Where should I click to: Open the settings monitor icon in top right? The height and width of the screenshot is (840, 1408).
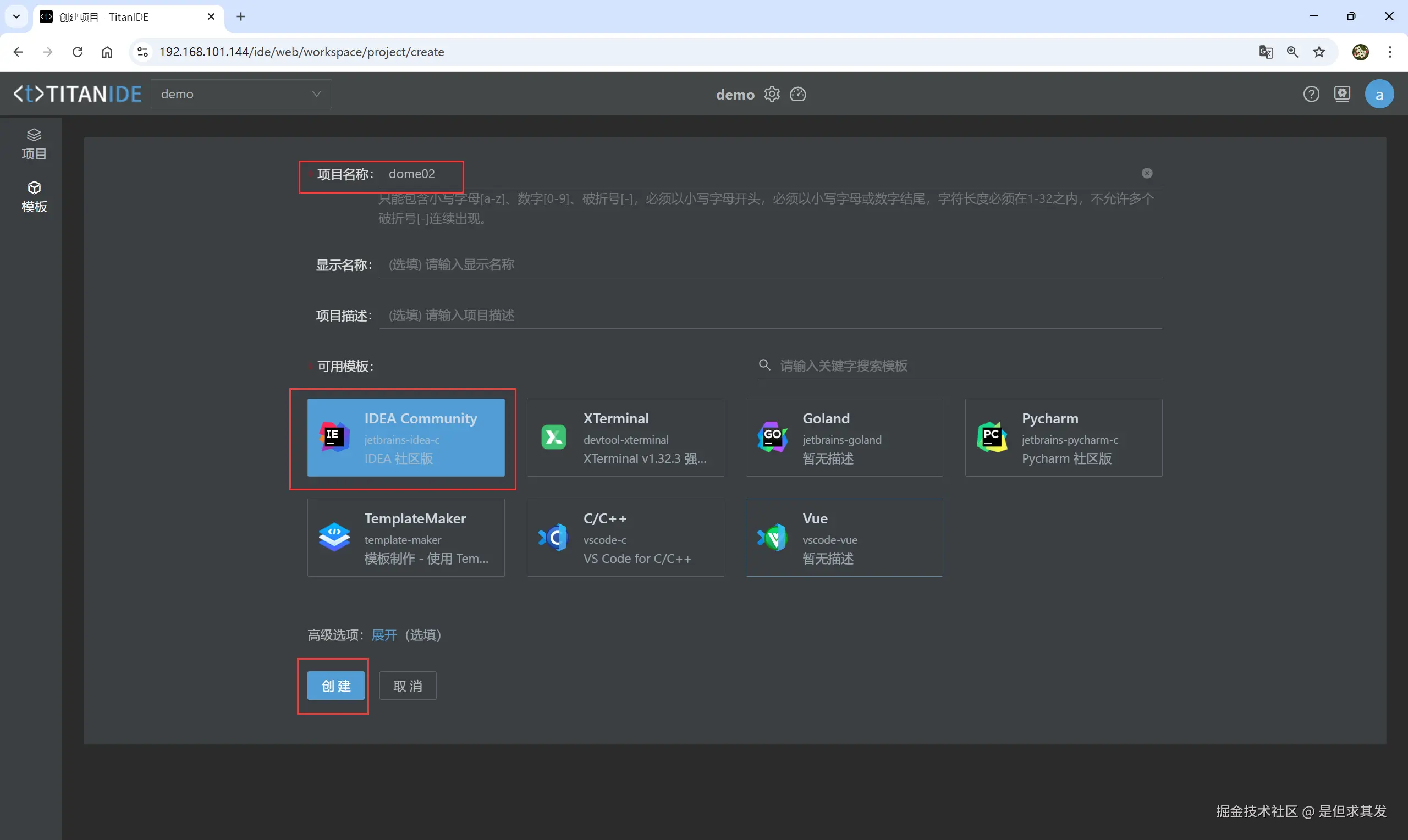[1342, 94]
